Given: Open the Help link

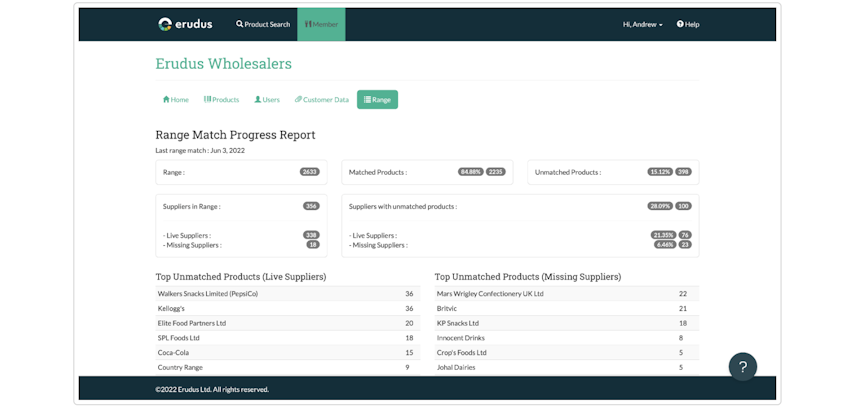Looking at the screenshot, I should coord(688,25).
